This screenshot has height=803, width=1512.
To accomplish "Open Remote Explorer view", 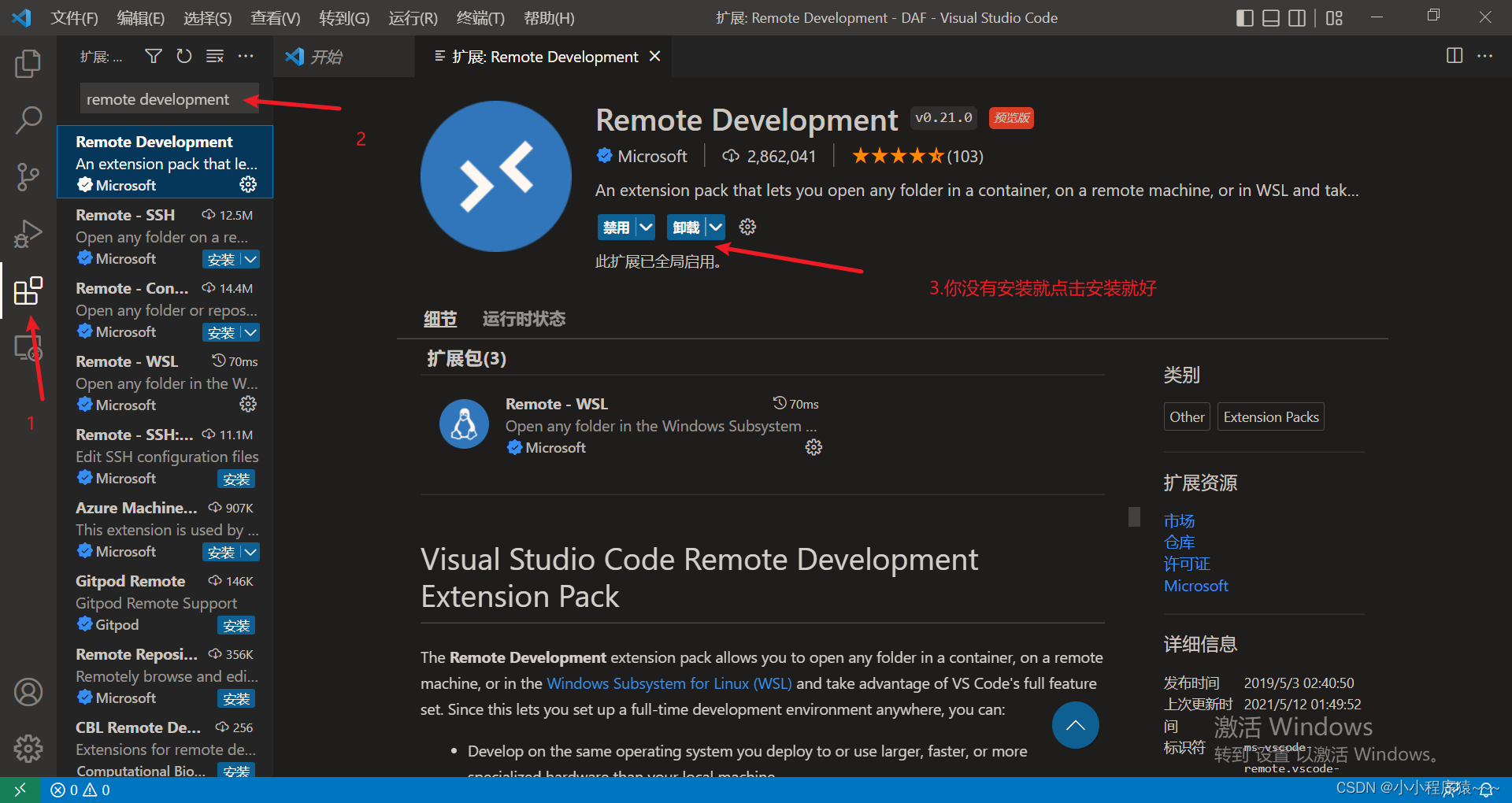I will (x=28, y=347).
